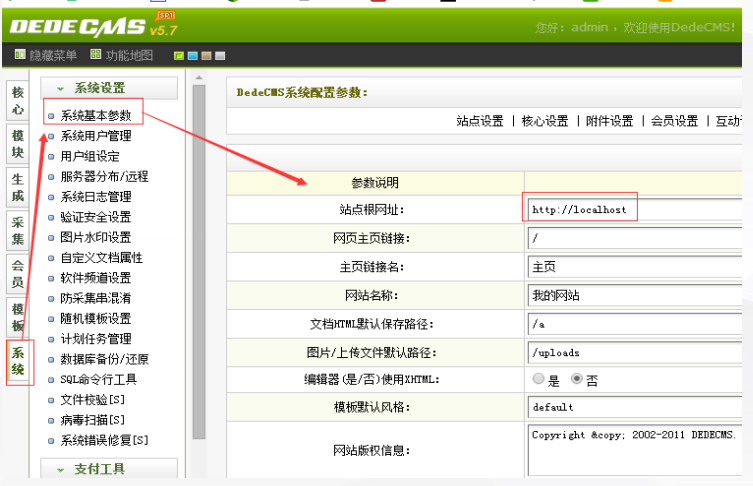Open SQL命令行工具 menu item
Image resolution: width=753 pixels, height=486 pixels.
point(98,379)
